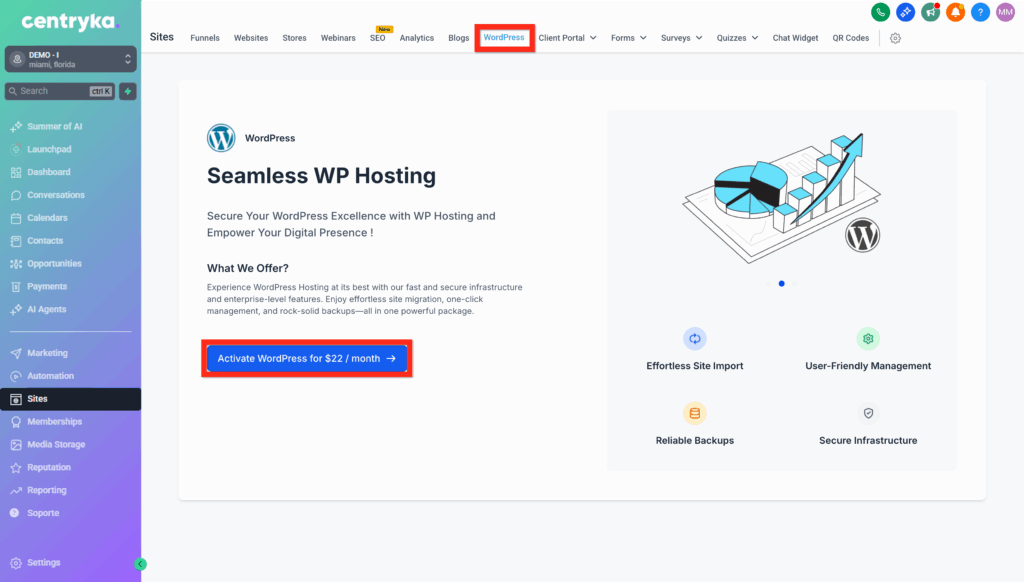Expand the Quizzes dropdown

click(x=737, y=38)
